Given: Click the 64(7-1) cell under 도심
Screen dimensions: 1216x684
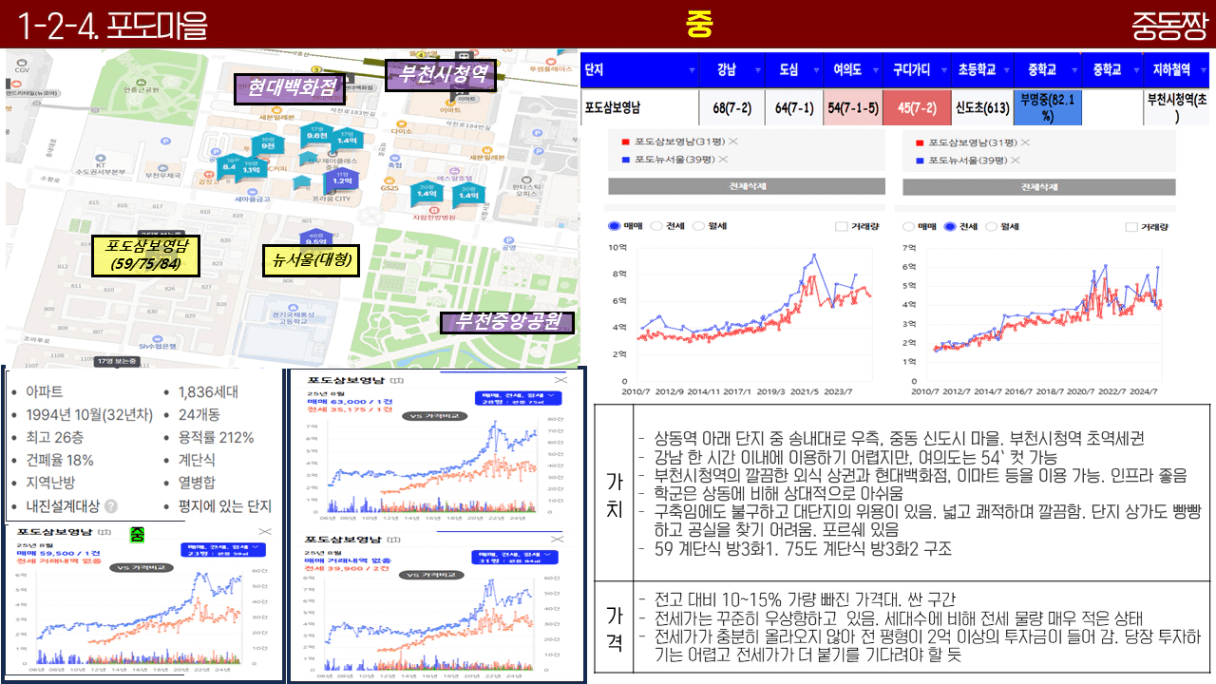Looking at the screenshot, I should [796, 107].
